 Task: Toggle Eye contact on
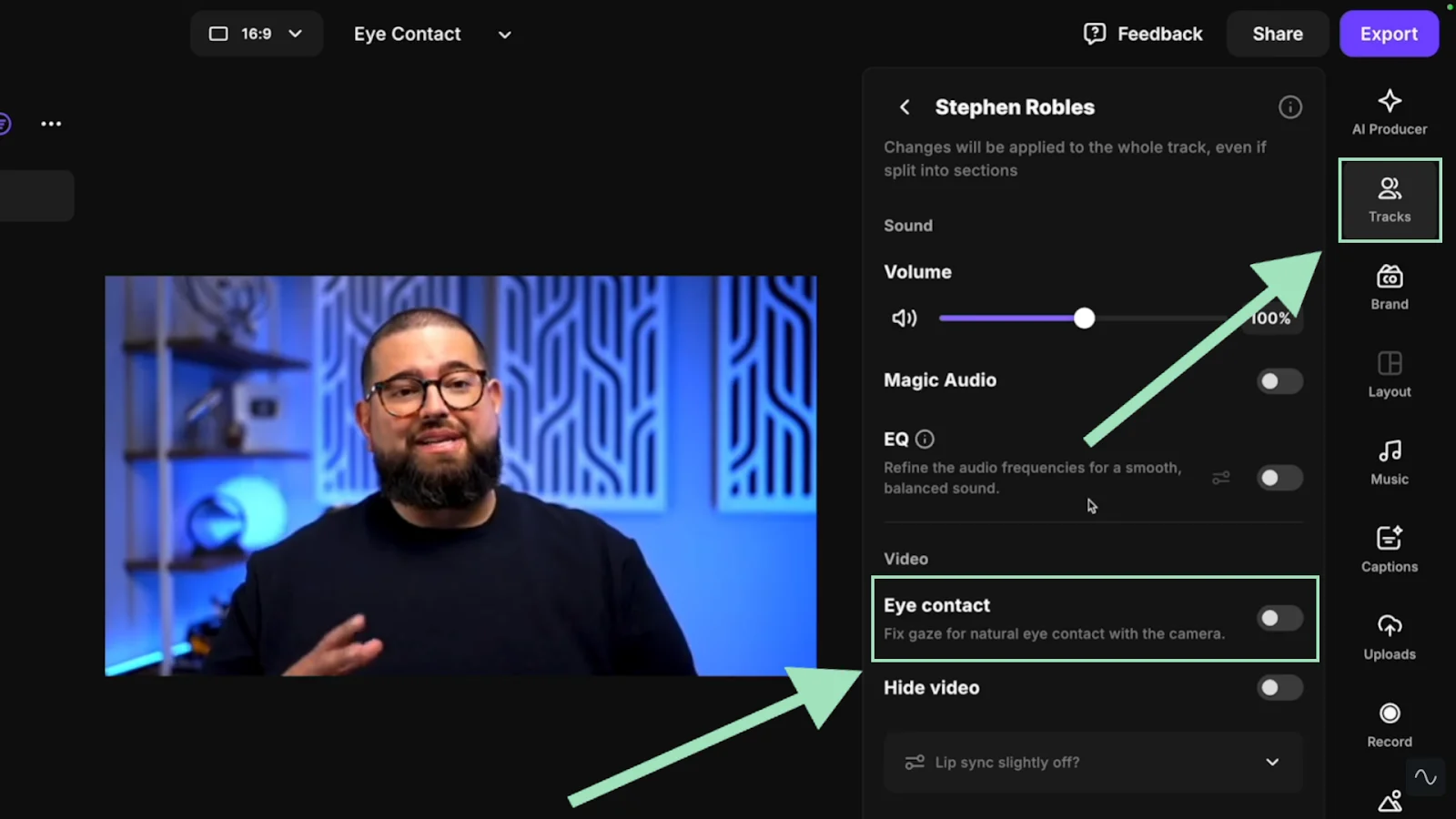tap(1279, 618)
